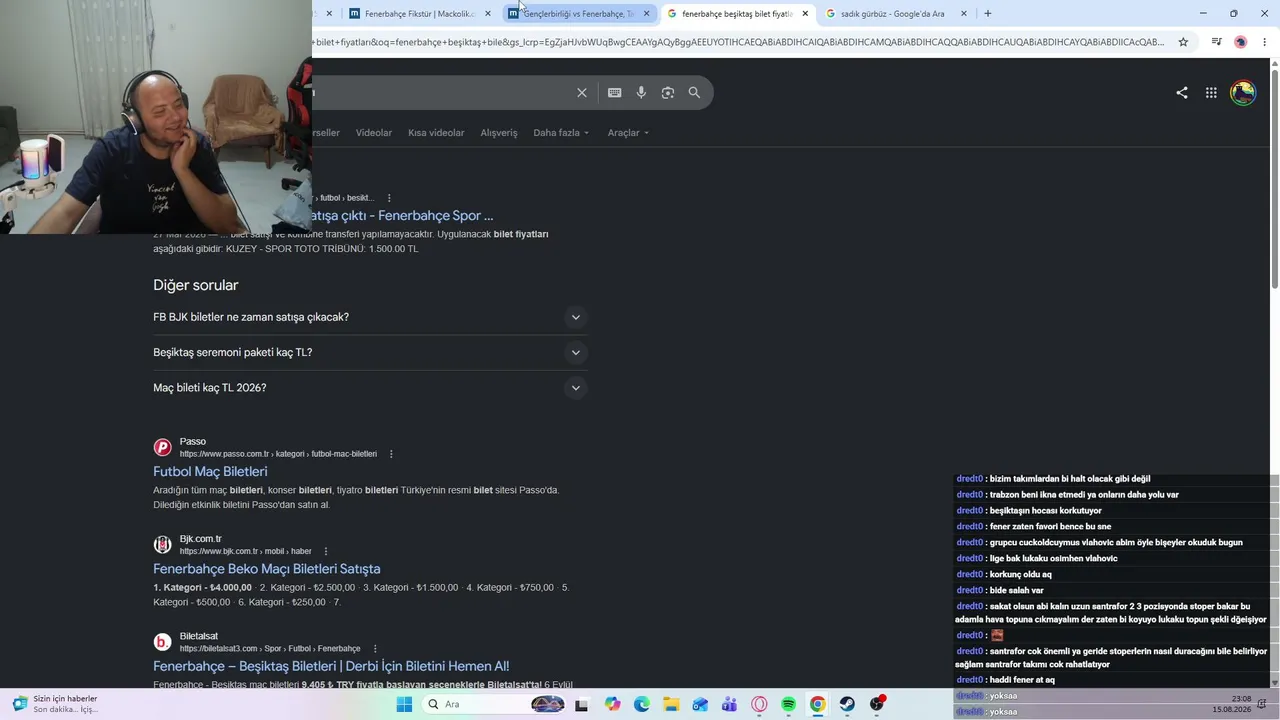Close the 'fenerbahçe beşiktaş bilet fiyatları' tab

[805, 14]
